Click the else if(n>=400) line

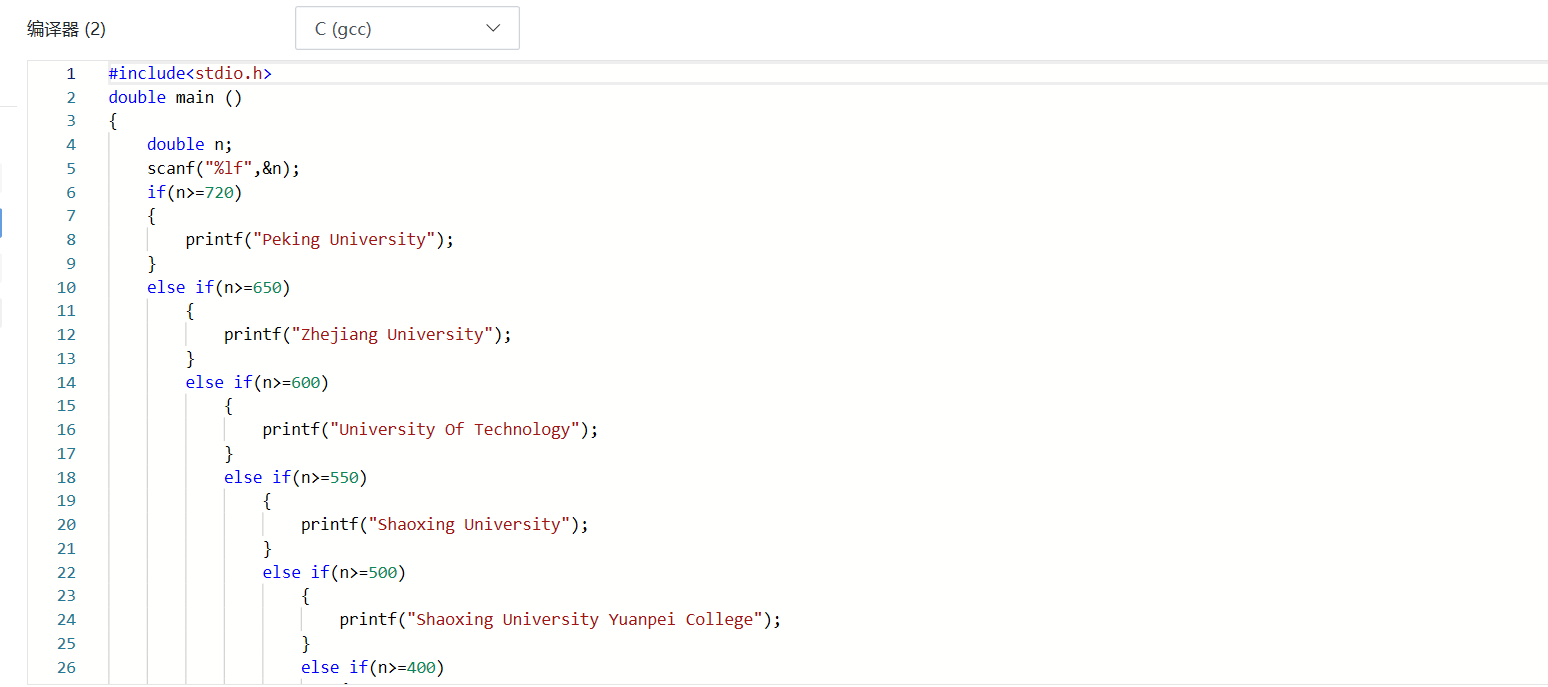372,667
